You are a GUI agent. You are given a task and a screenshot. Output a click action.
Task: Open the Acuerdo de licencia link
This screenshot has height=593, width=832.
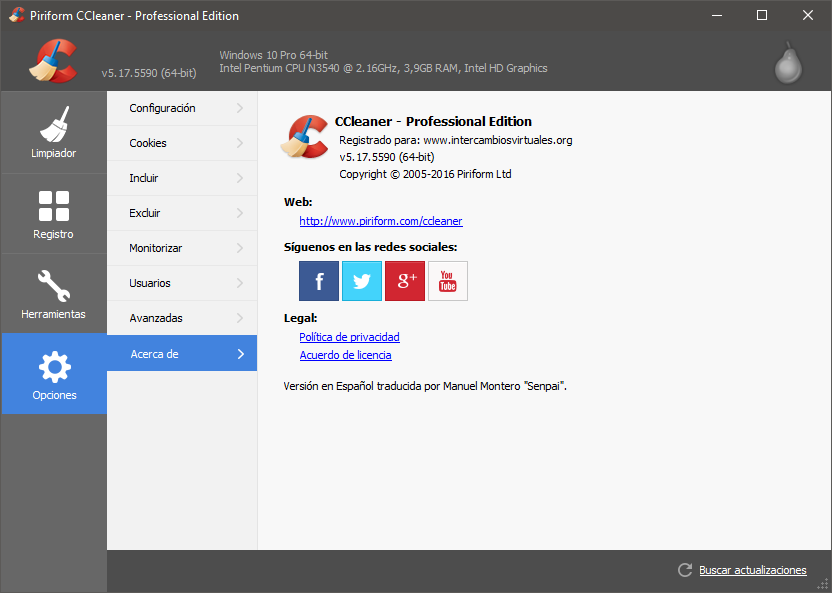[x=345, y=355]
